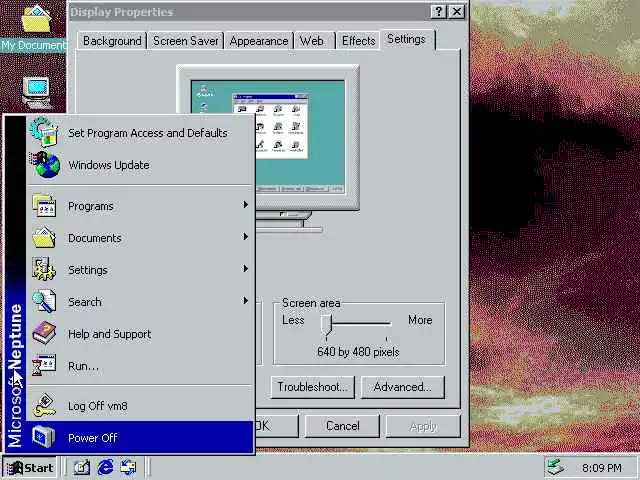The height and width of the screenshot is (480, 640).
Task: Choose Windows Update menu entry
Action: coord(140,165)
